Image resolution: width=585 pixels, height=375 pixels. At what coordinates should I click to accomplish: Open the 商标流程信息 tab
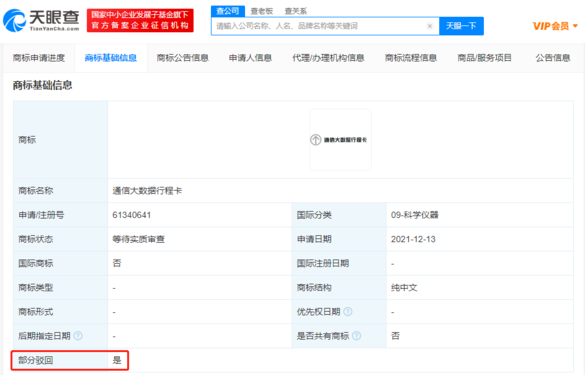coord(411,58)
